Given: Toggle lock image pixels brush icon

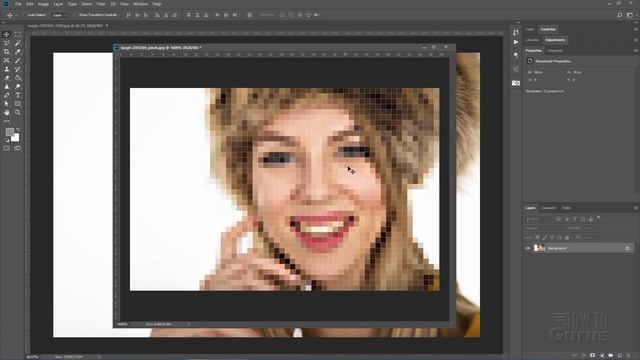Looking at the screenshot, I should (x=545, y=238).
